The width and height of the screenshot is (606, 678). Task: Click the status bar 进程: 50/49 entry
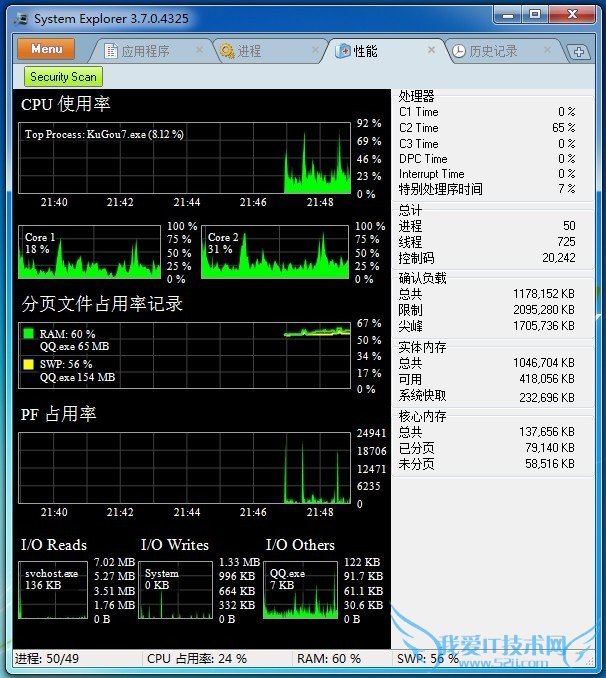click(x=47, y=659)
